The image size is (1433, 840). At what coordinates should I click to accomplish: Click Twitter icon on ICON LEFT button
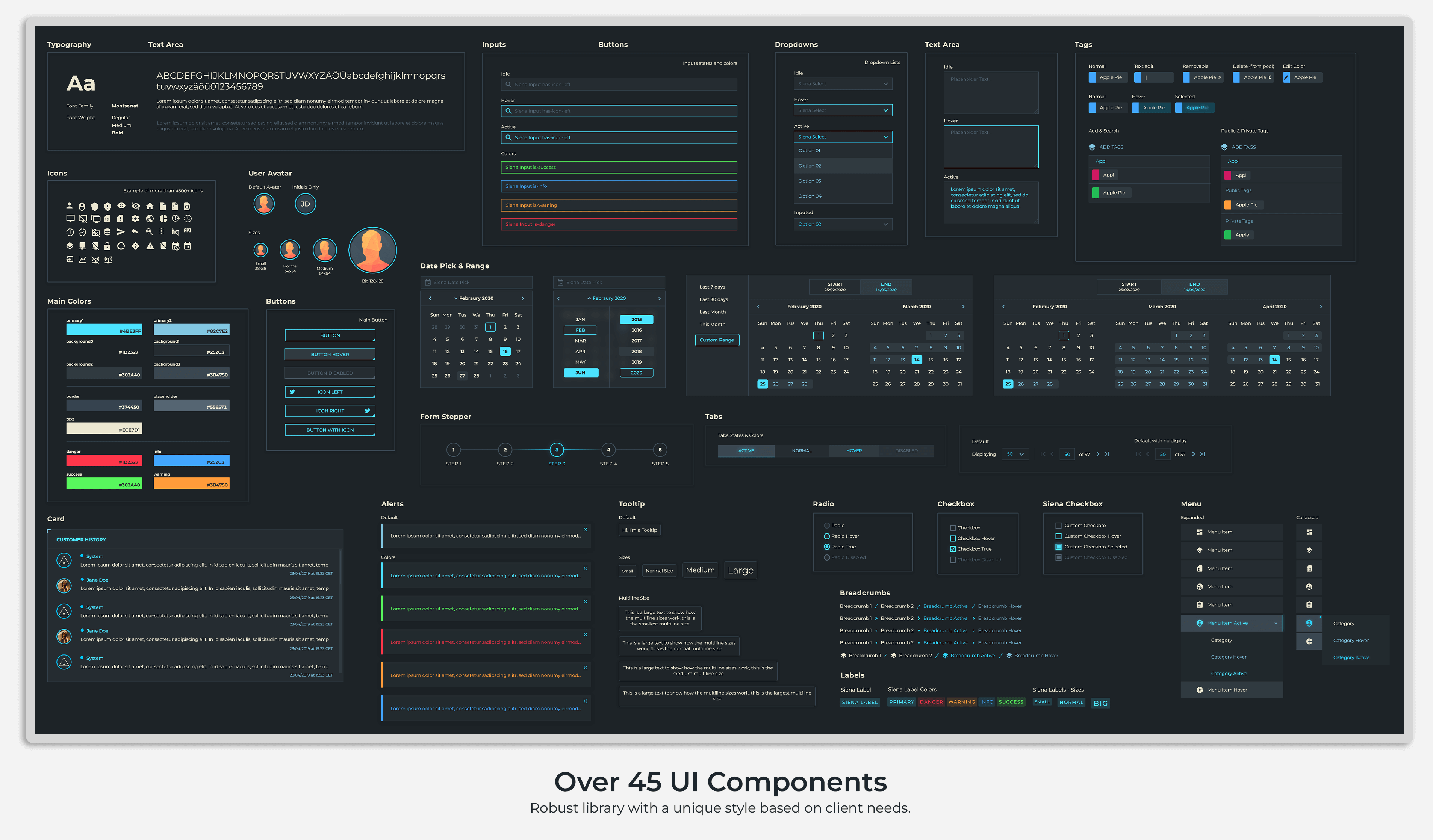292,392
